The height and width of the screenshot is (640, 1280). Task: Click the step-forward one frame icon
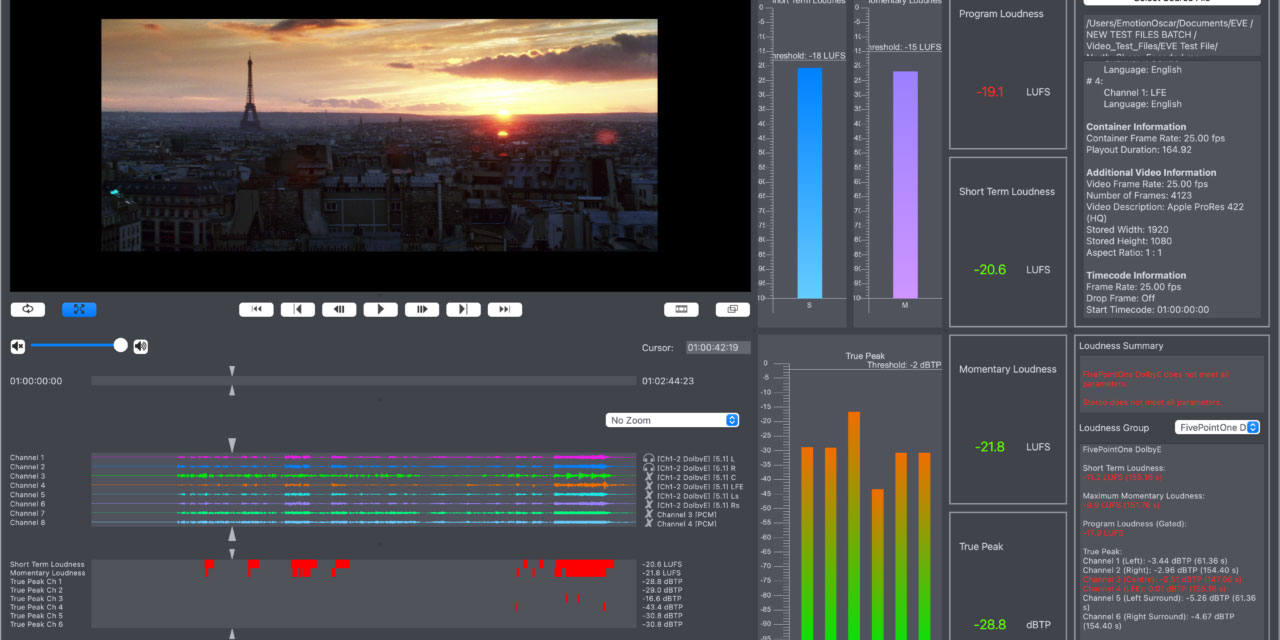(423, 309)
